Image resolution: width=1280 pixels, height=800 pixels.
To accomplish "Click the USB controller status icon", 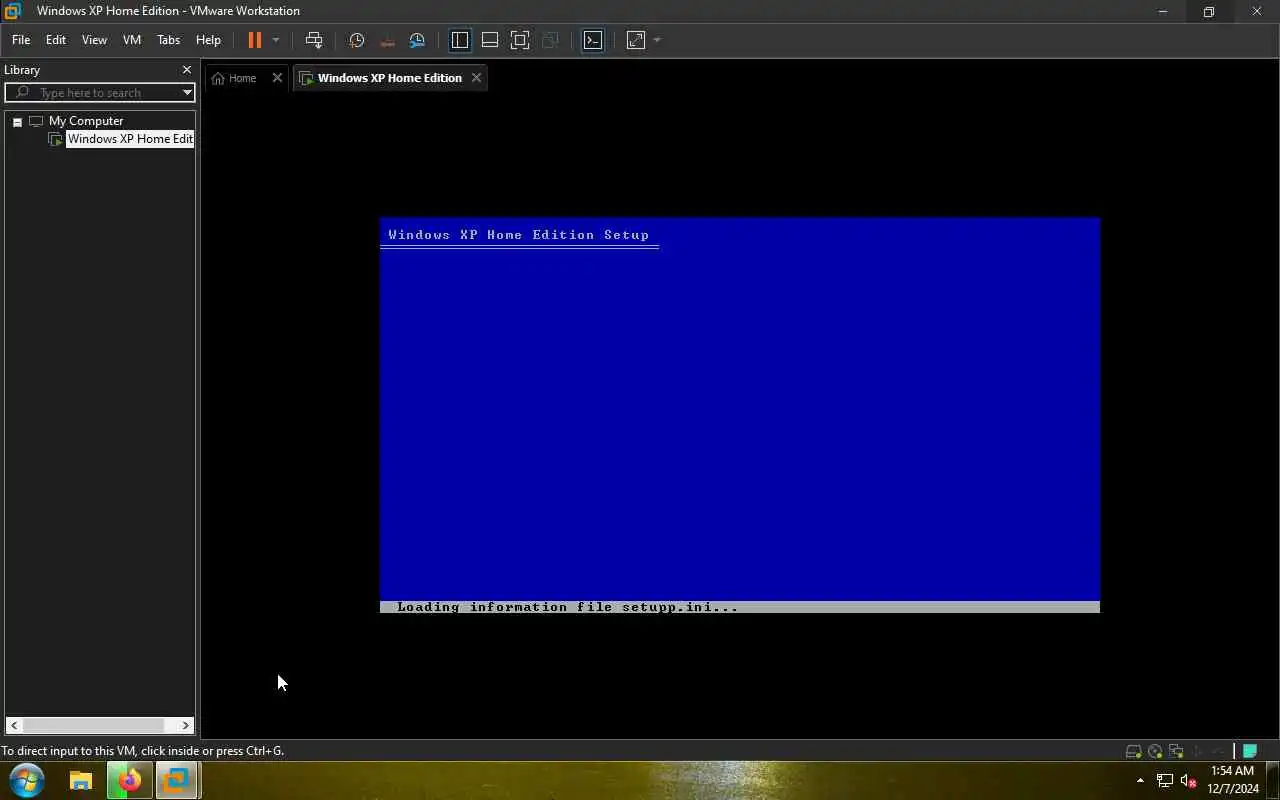I will click(x=1197, y=751).
